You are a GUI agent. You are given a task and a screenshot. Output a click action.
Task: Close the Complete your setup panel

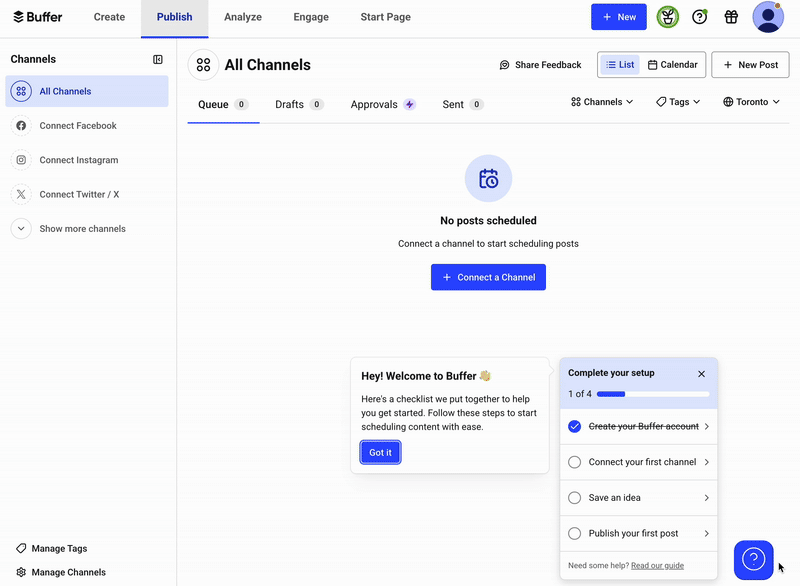[702, 374]
